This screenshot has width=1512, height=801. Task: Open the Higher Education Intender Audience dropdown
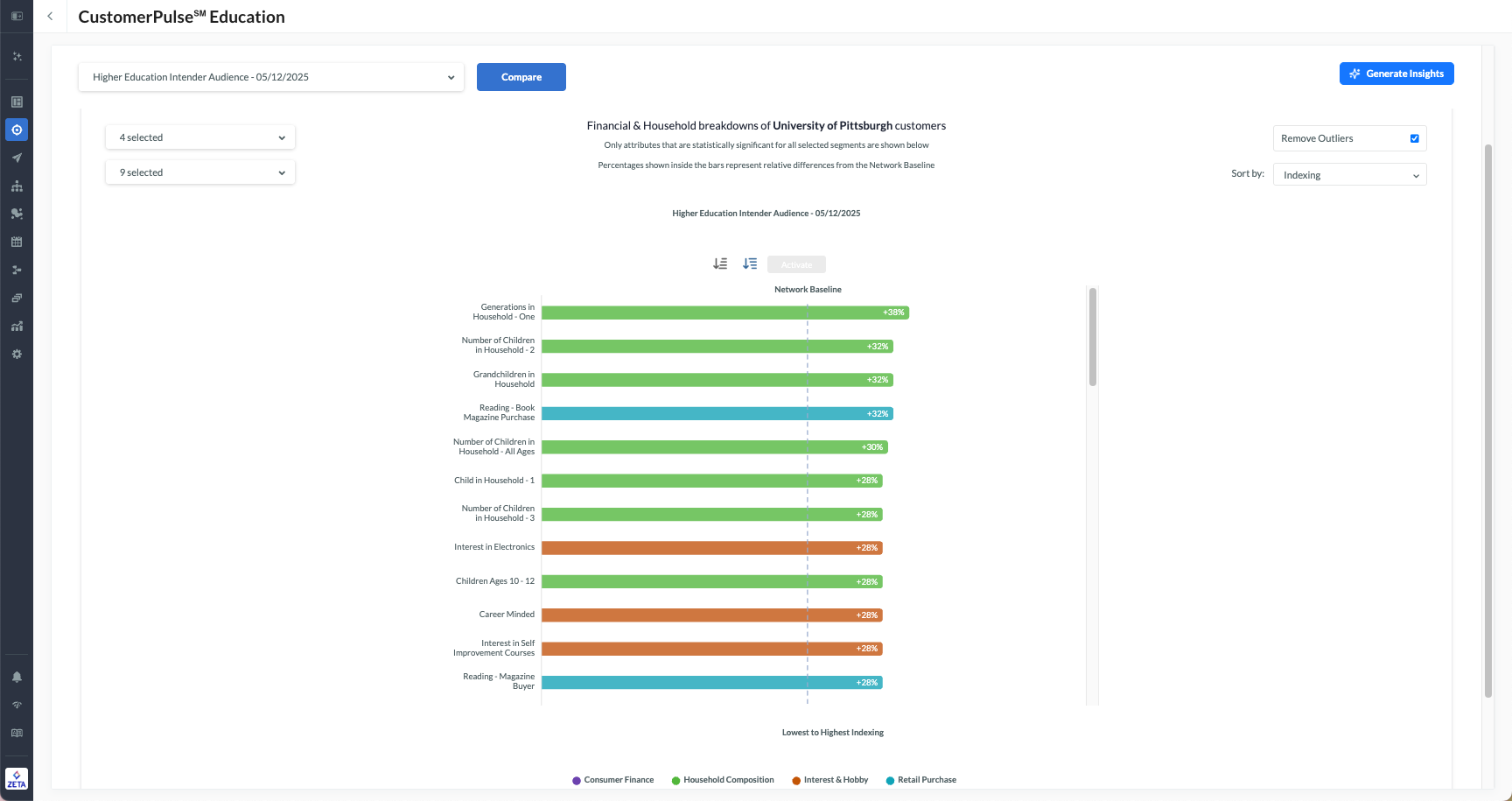(x=271, y=77)
